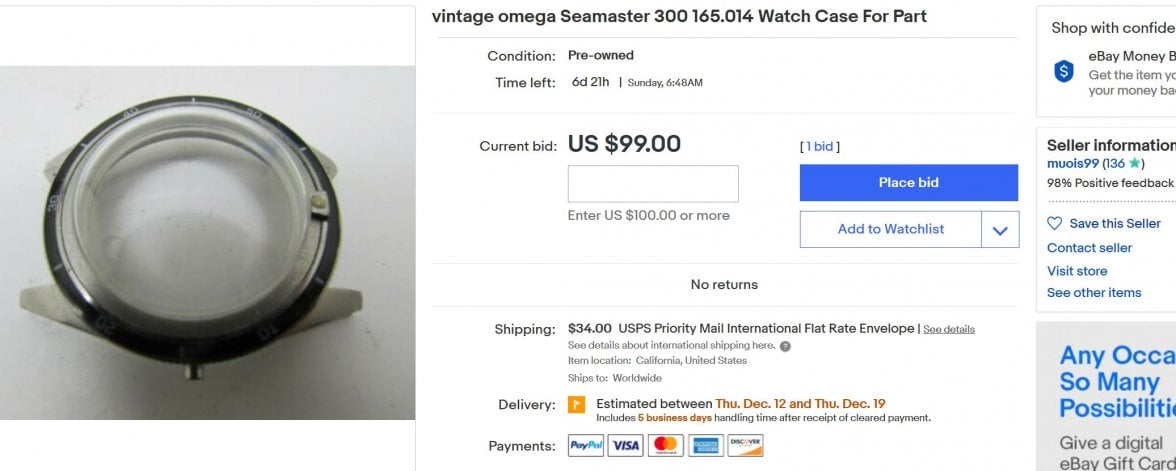Expand the Add to Watchlist dropdown arrow
The image size is (1176, 471).
pyautogui.click(x=1000, y=230)
